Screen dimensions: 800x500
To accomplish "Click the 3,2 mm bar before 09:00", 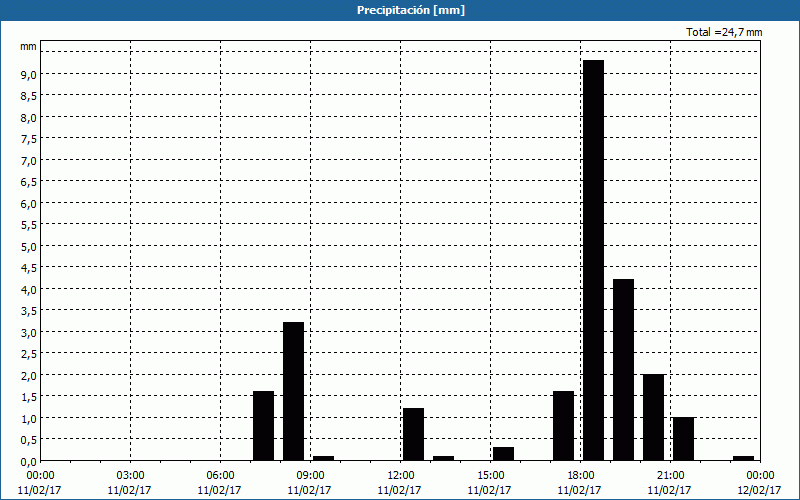I will coord(293,391).
